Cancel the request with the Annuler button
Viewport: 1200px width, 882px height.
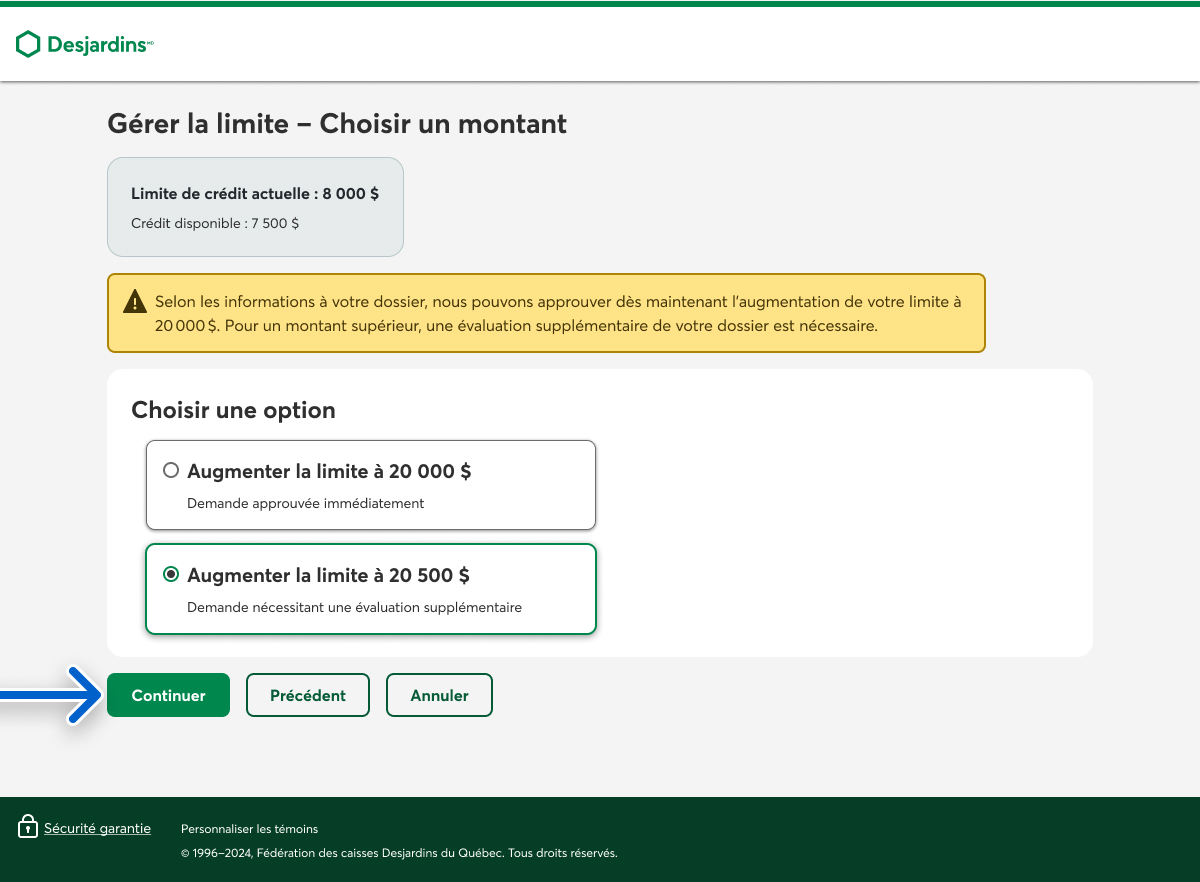click(439, 695)
